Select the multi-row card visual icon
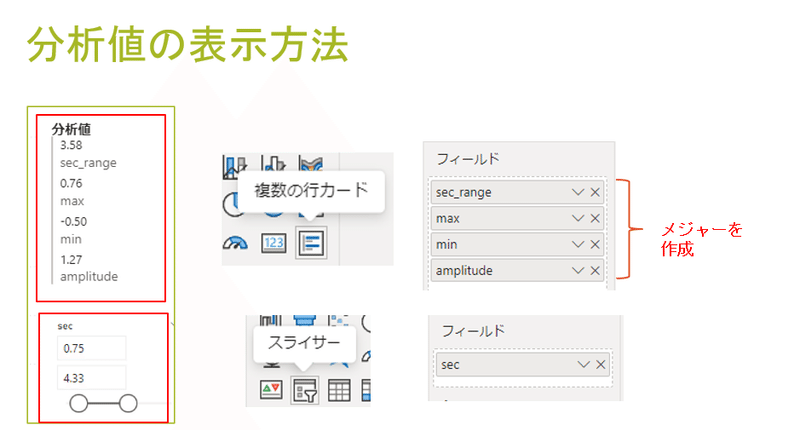The height and width of the screenshot is (430, 800). pyautogui.click(x=311, y=243)
